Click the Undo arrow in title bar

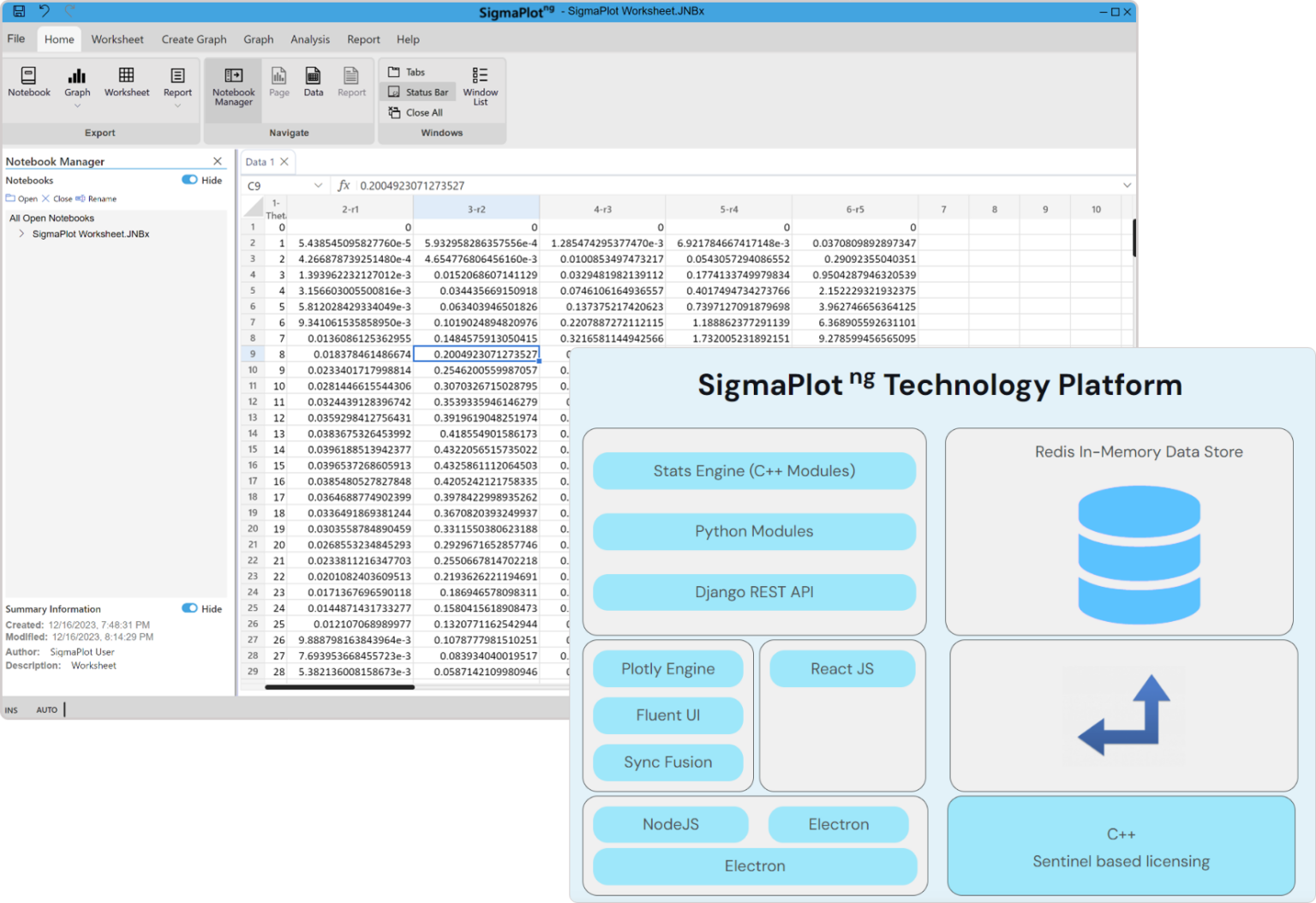pos(45,11)
